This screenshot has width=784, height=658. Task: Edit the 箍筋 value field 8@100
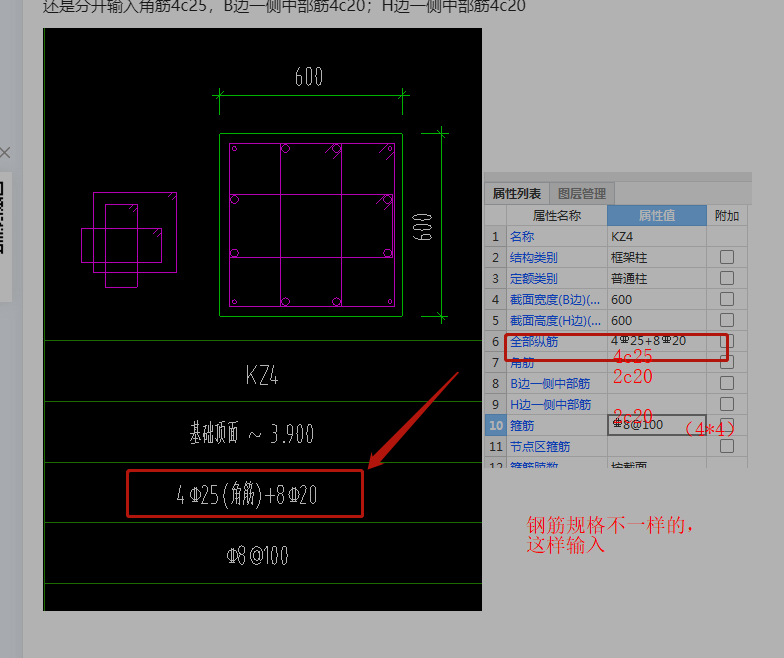click(656, 425)
